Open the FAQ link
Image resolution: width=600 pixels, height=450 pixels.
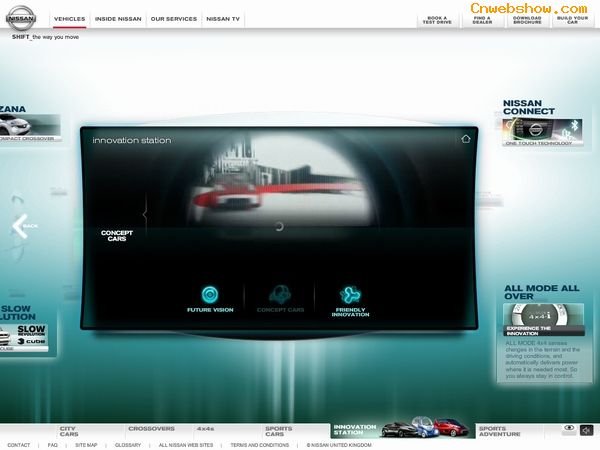coord(52,445)
